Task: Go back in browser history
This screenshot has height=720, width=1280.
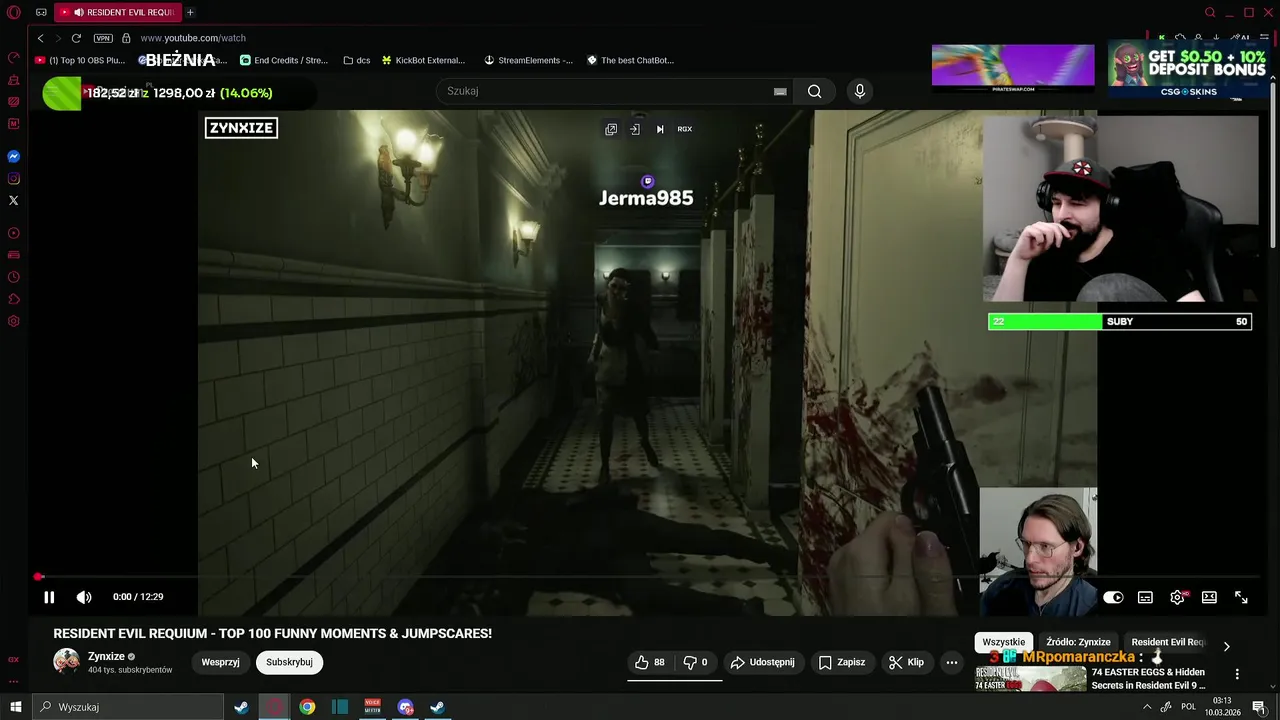Action: click(40, 38)
